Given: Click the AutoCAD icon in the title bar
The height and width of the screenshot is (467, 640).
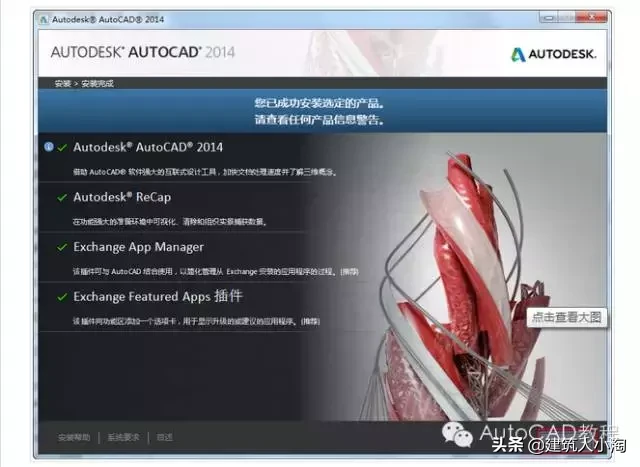Looking at the screenshot, I should (x=44, y=20).
